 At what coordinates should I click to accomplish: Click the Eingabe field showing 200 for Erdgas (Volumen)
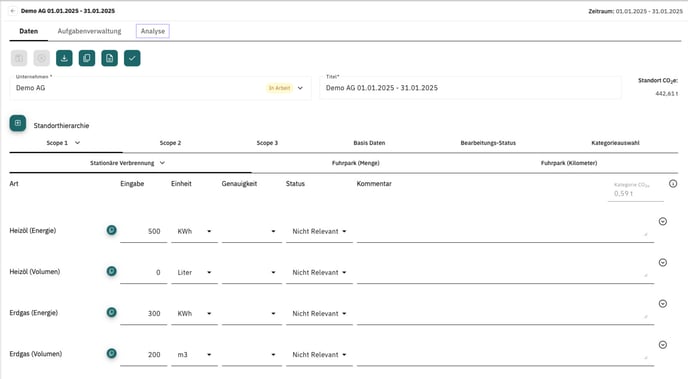coord(143,354)
